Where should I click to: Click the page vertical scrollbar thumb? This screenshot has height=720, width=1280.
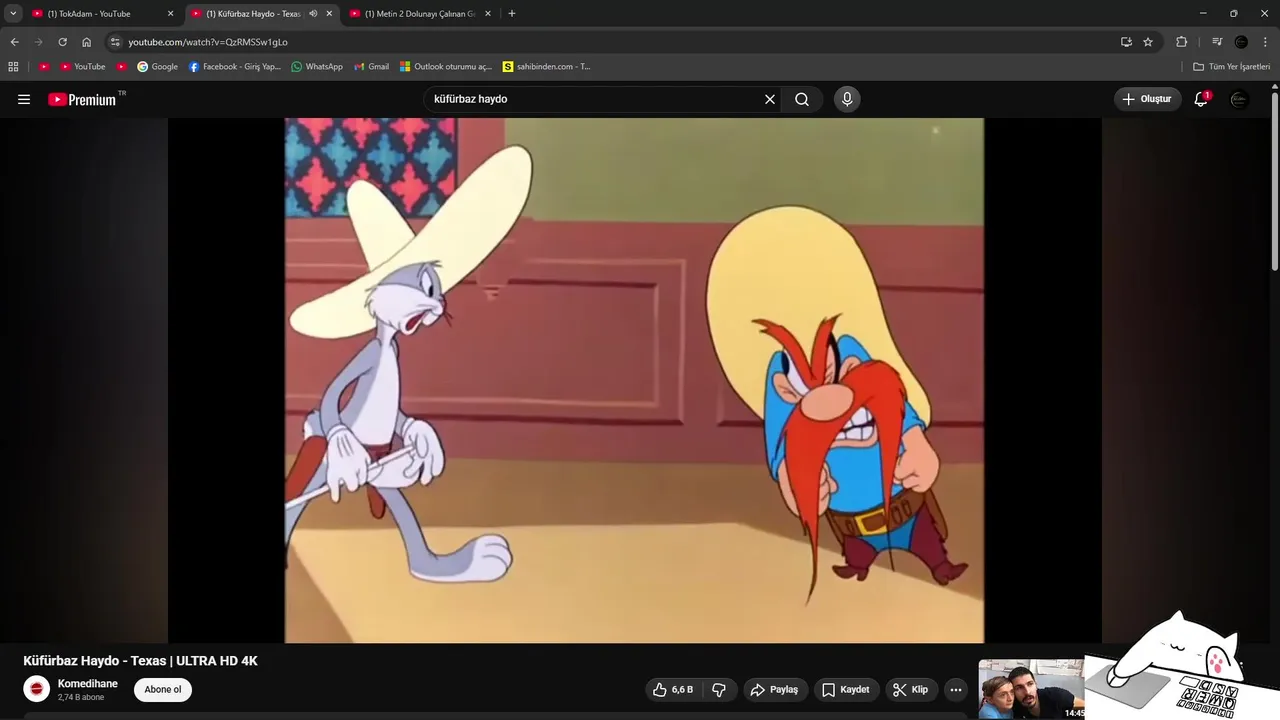tap(1275, 180)
